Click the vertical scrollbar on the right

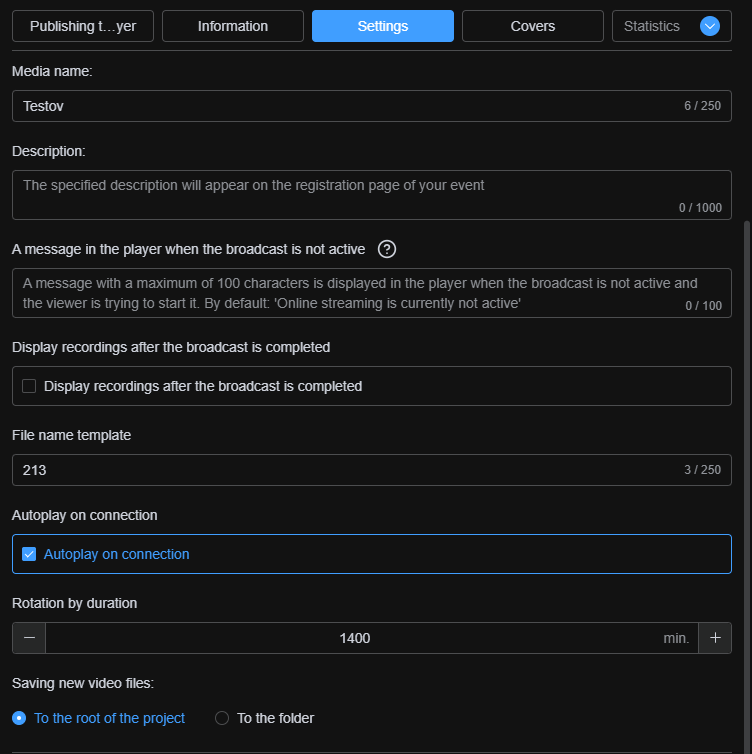pyautogui.click(x=747, y=486)
